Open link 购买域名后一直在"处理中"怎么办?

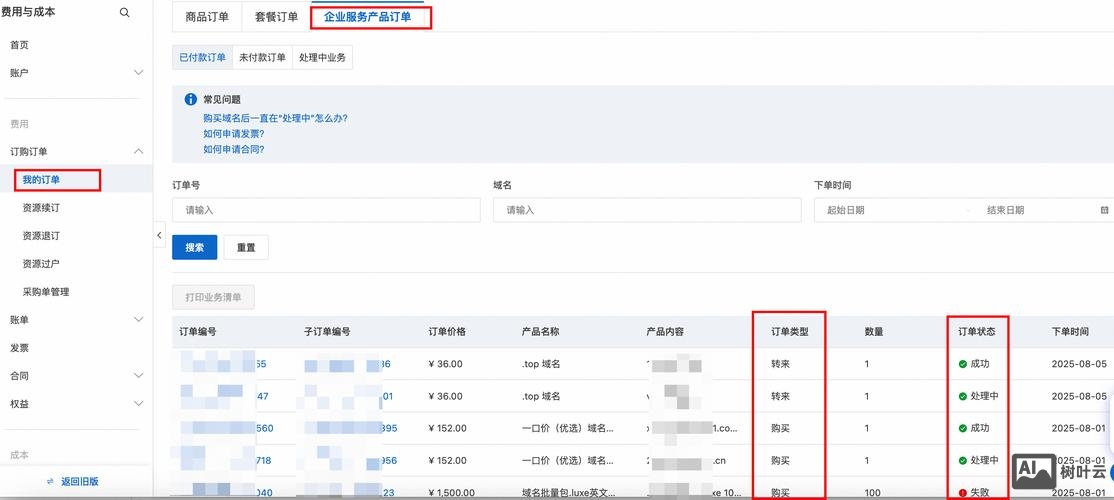pyautogui.click(x=275, y=118)
